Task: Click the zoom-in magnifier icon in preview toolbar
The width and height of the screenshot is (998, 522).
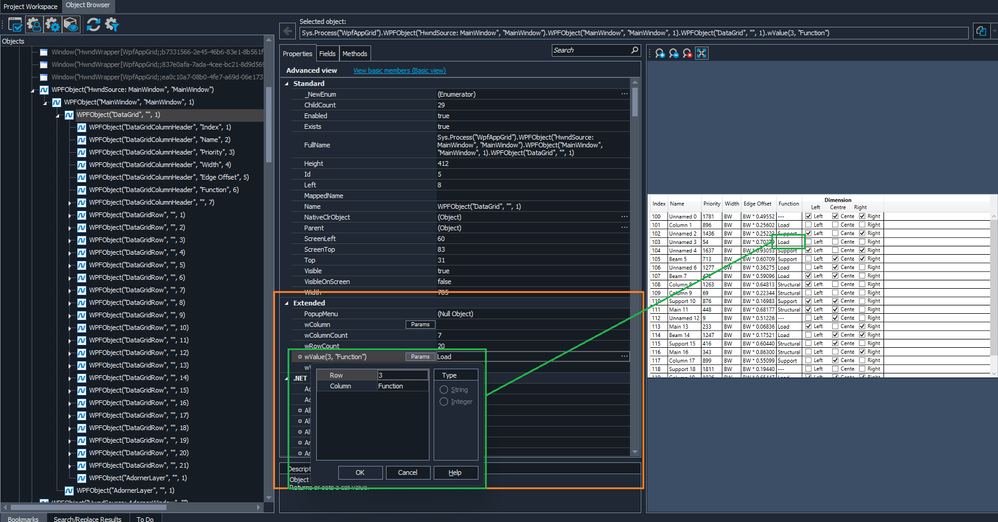Action: point(660,53)
